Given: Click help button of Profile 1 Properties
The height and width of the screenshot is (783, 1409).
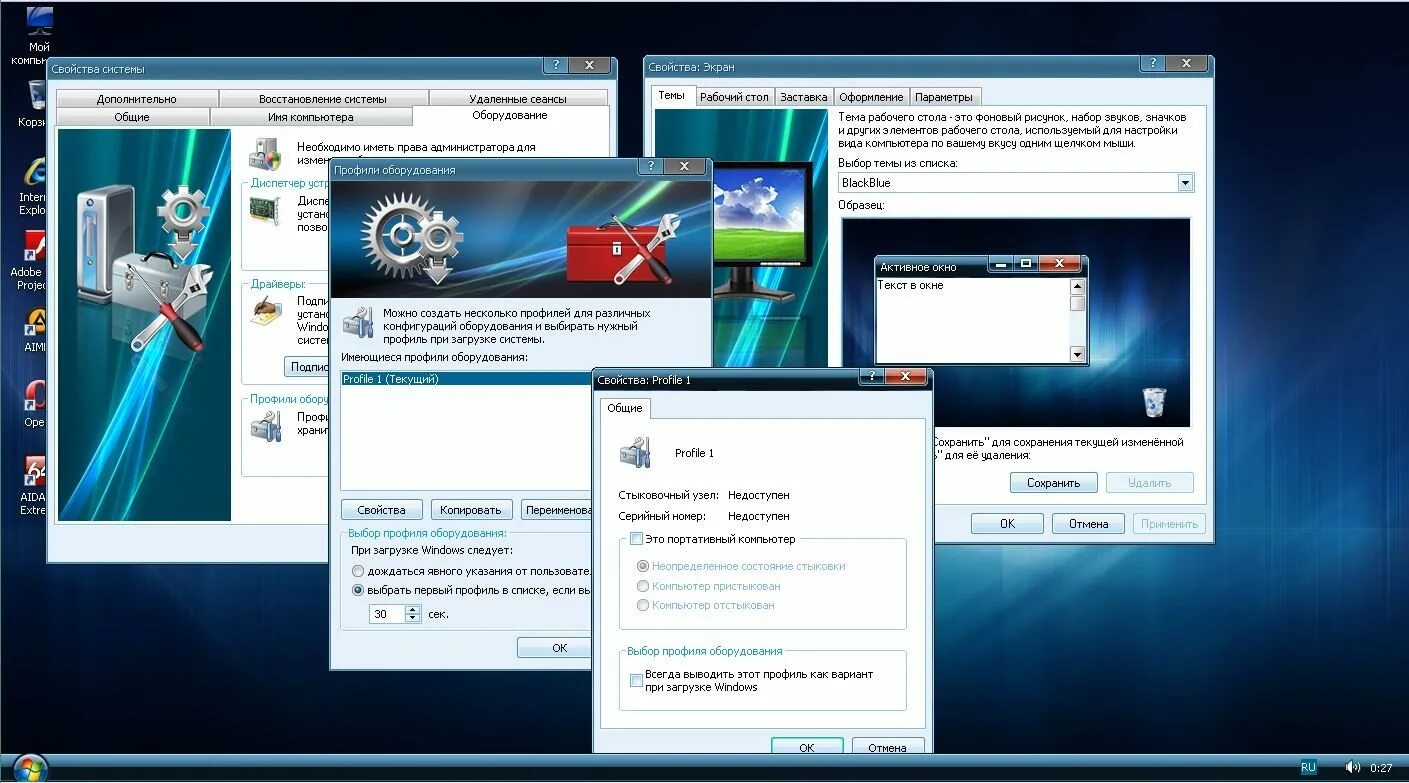Looking at the screenshot, I should coord(871,376).
